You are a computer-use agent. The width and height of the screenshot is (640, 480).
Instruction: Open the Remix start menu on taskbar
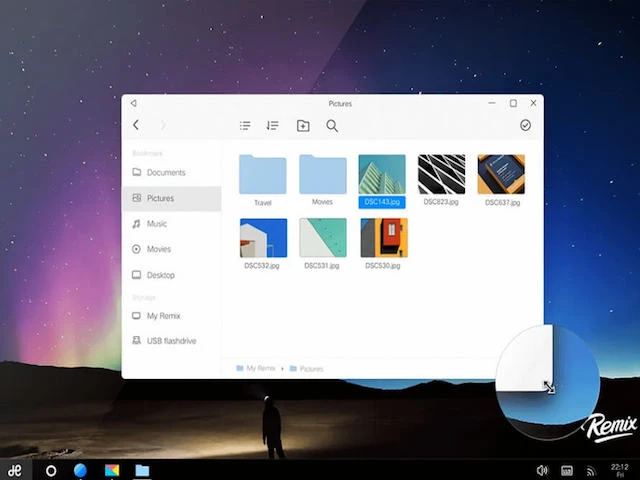click(x=15, y=470)
